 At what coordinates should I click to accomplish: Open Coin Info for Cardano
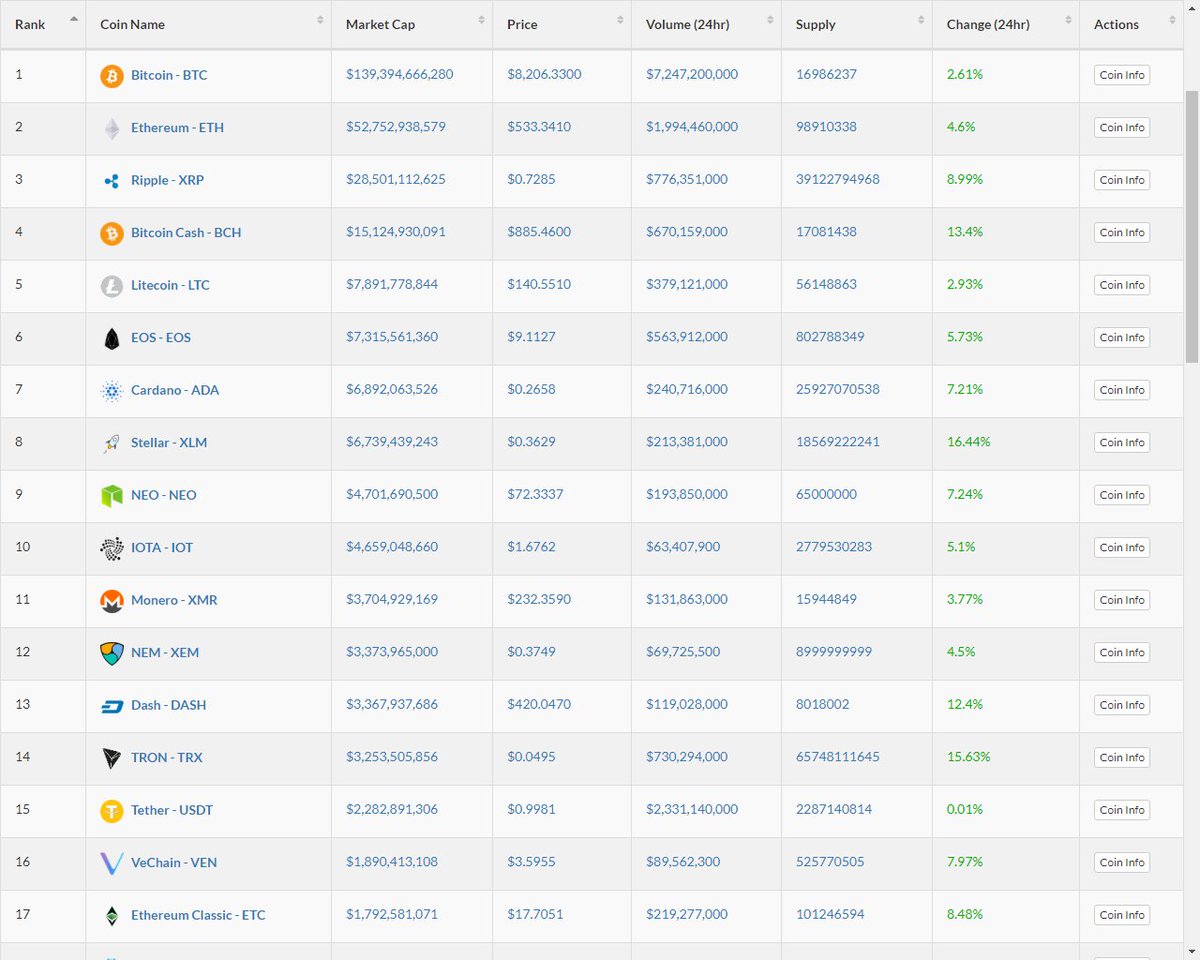(1122, 390)
